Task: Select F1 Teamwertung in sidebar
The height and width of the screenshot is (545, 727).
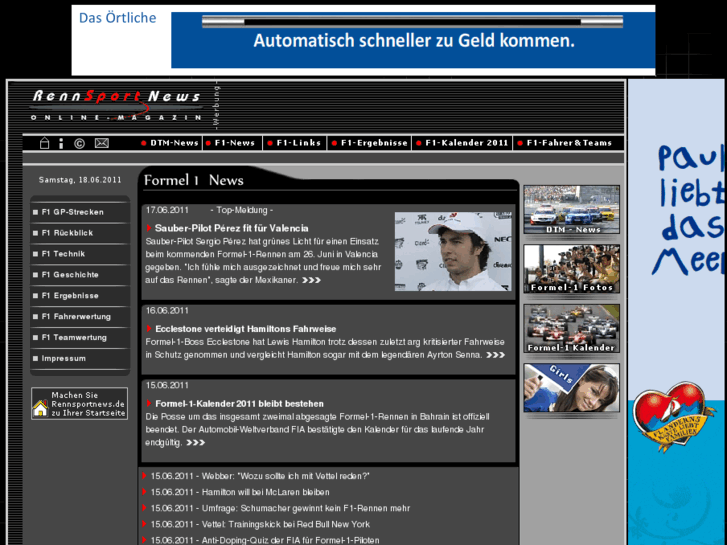Action: 80,337
